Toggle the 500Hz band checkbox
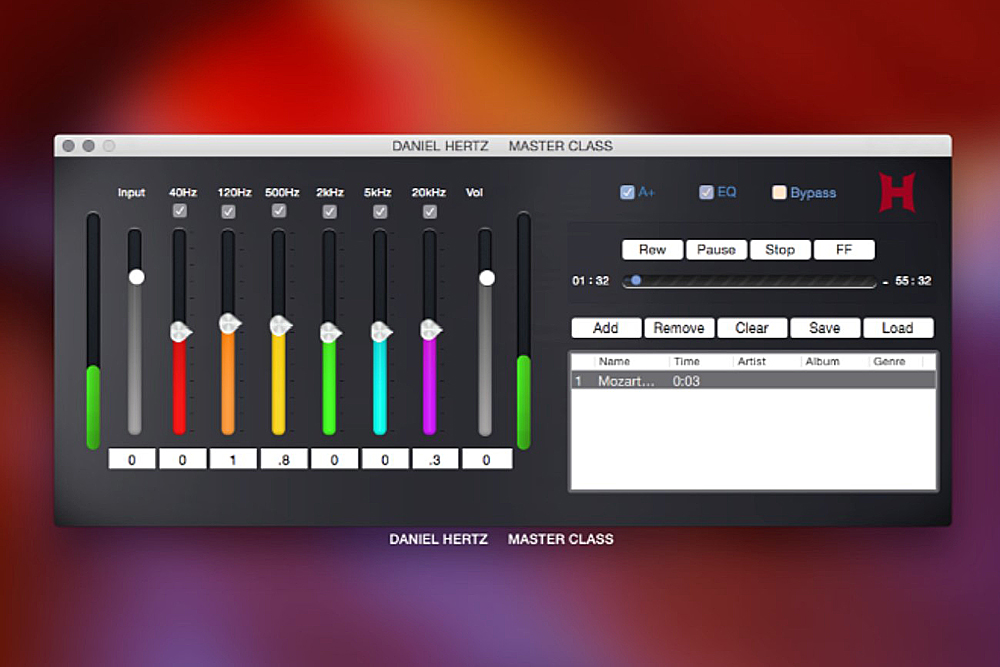 (279, 210)
